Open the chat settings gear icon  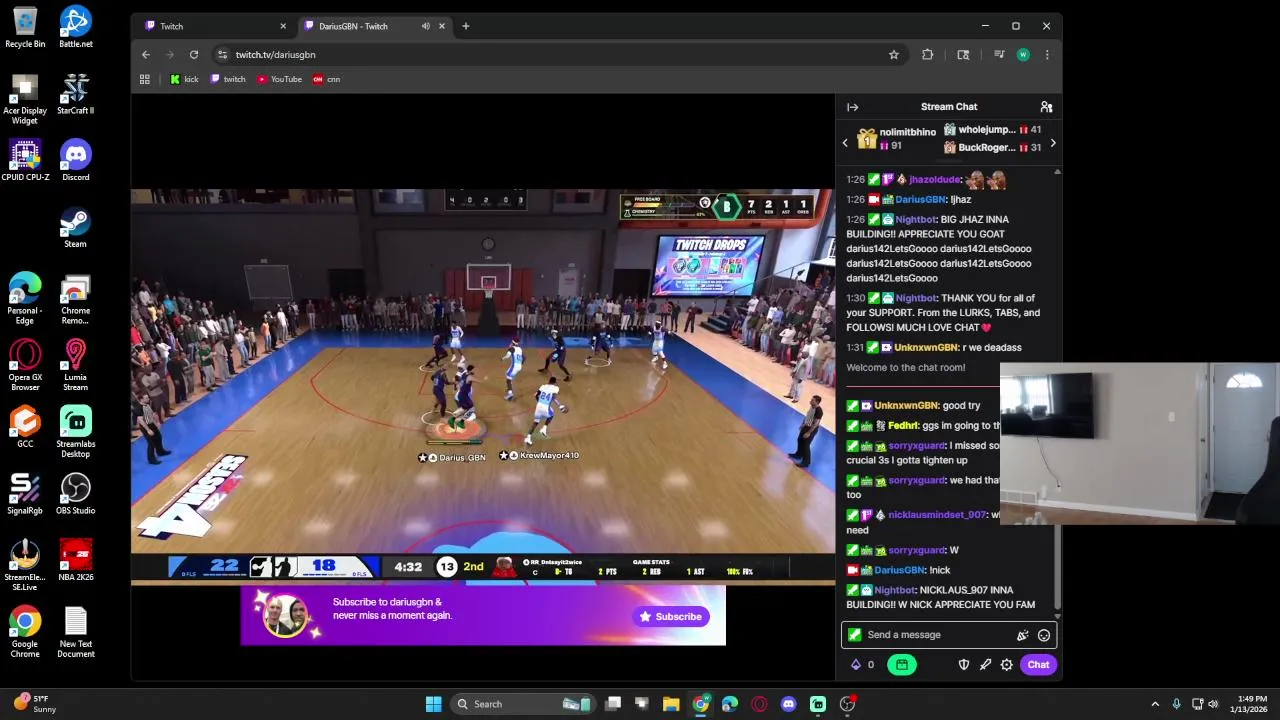[x=1007, y=665]
